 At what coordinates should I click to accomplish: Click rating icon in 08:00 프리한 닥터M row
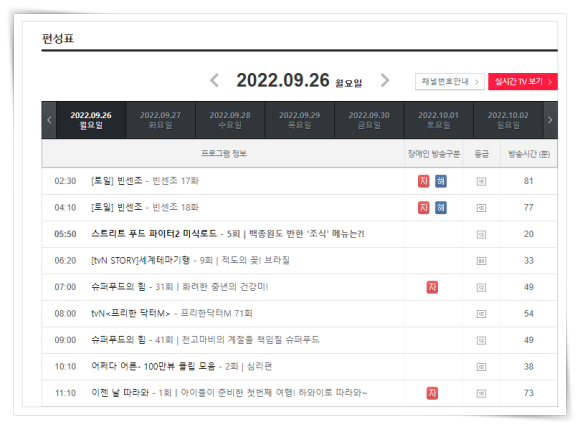(481, 314)
